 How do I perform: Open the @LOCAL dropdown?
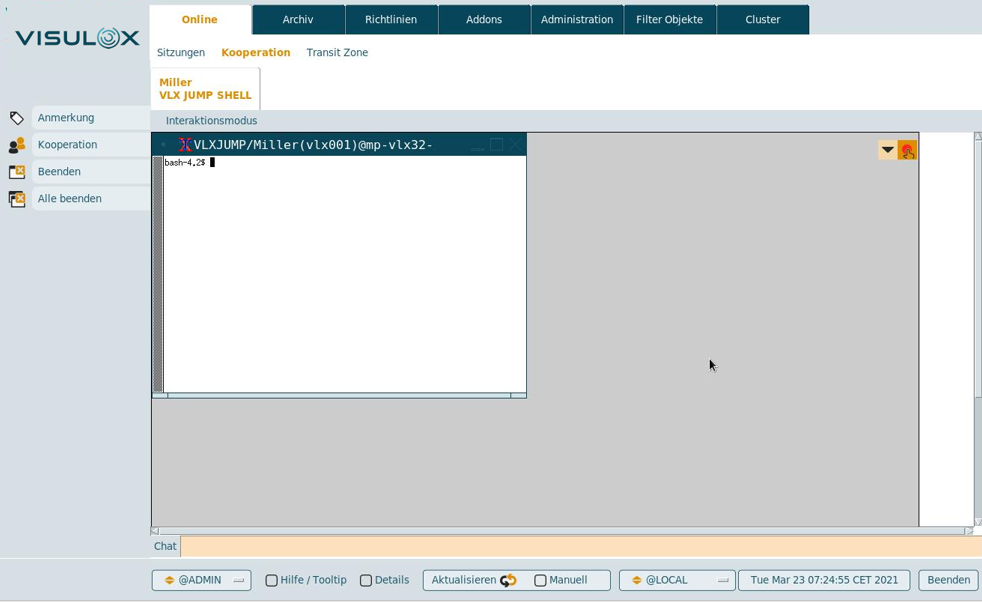[x=677, y=580]
